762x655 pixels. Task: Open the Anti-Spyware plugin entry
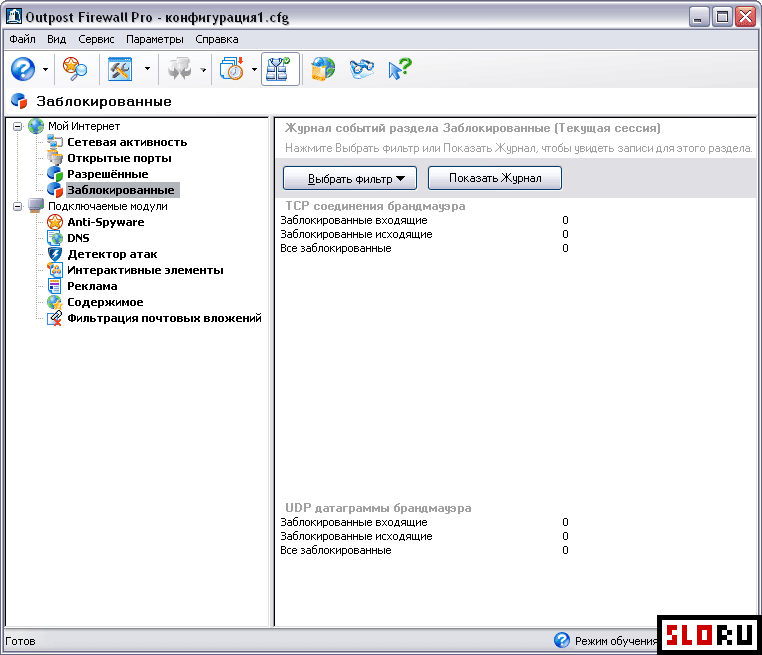105,222
